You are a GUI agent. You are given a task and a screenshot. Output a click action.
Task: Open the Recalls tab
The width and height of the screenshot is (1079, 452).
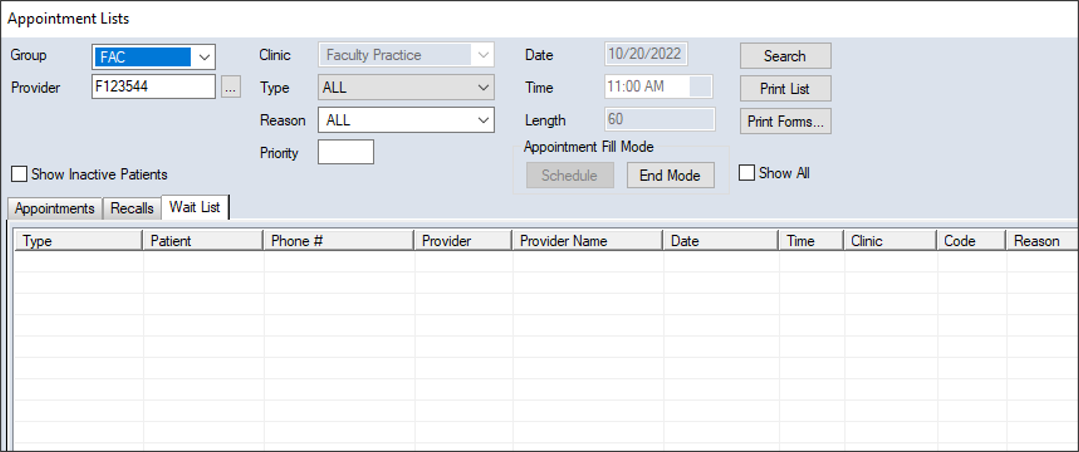(x=132, y=208)
